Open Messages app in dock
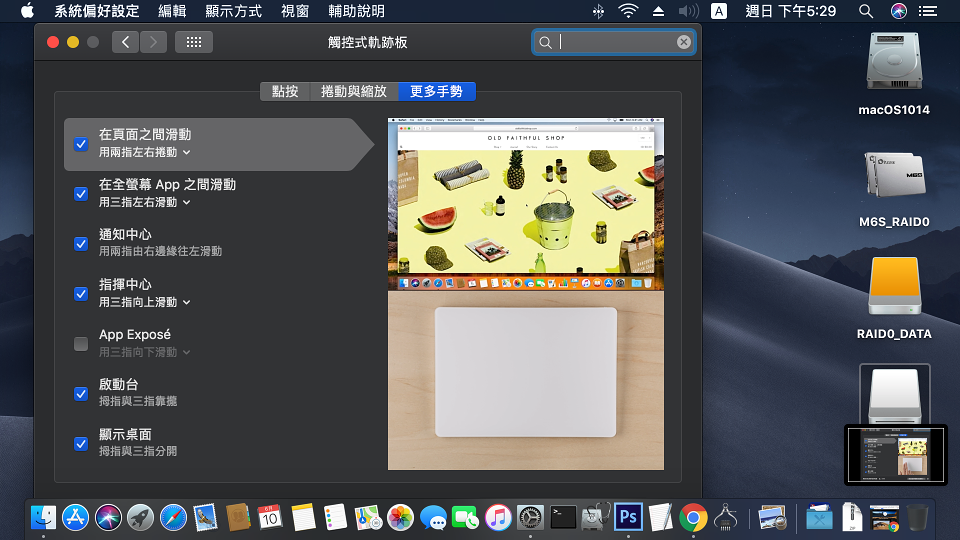 tap(433, 518)
